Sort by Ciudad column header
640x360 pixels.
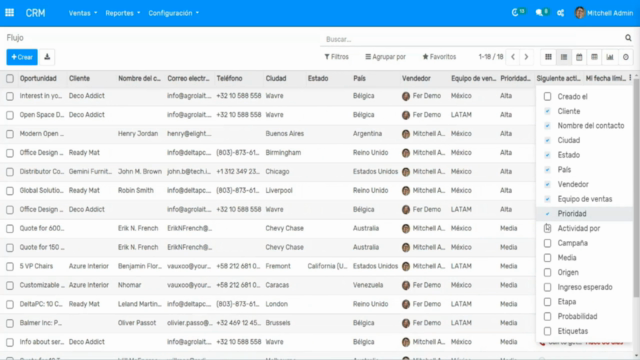(x=276, y=78)
